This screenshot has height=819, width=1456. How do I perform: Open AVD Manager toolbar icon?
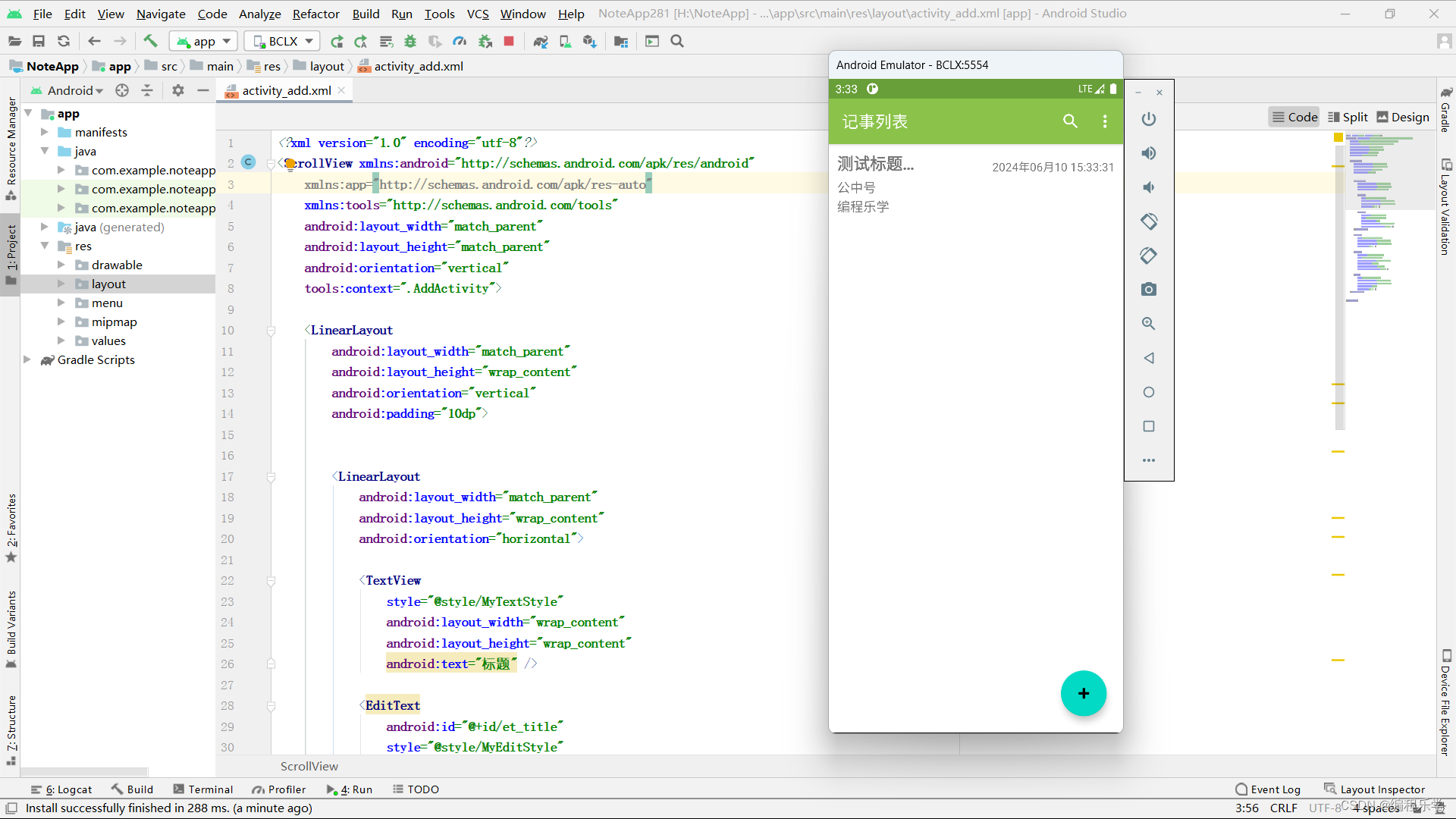(x=565, y=41)
